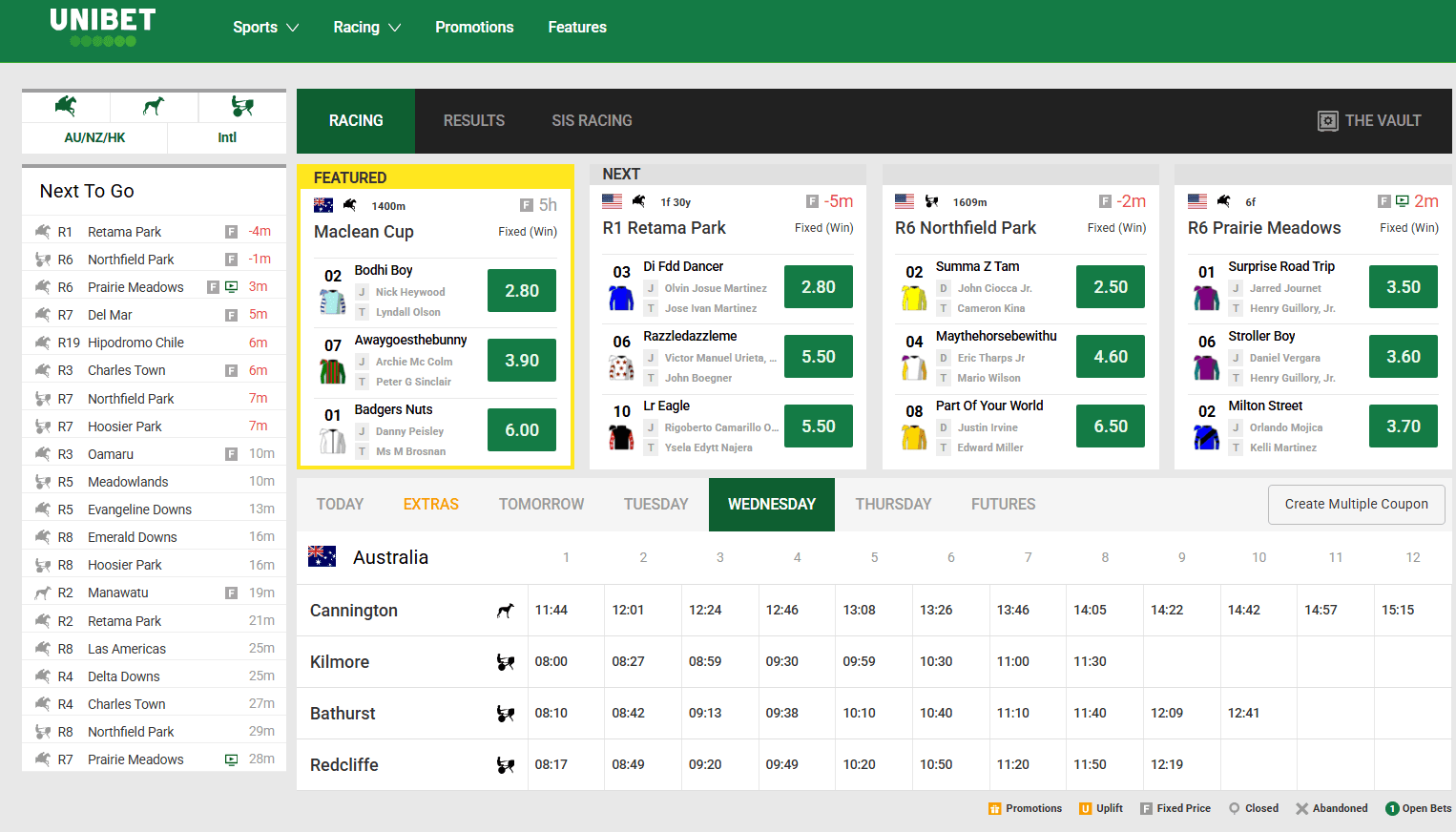The width and height of the screenshot is (1456, 832).
Task: Click the Australia flag beside schedule heading
Action: click(322, 556)
